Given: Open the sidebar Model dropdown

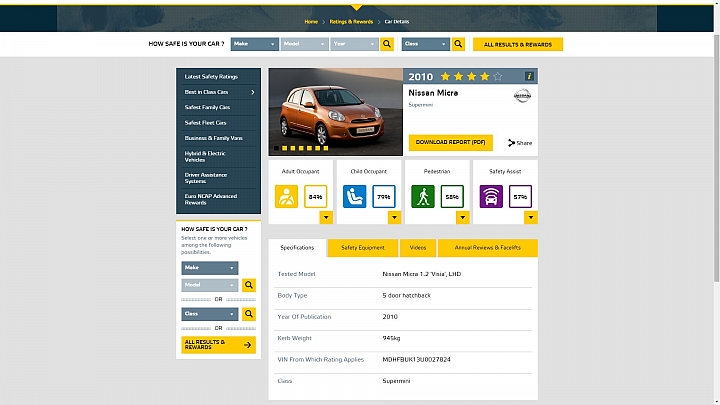Looking at the screenshot, I should [x=210, y=285].
